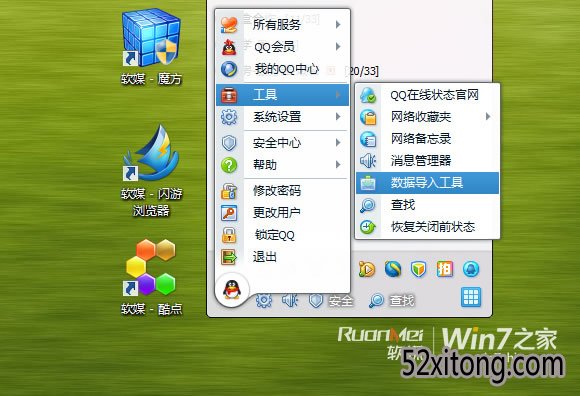The image size is (580, 396).
Task: Click the QQ penguin main menu button
Action: click(232, 290)
